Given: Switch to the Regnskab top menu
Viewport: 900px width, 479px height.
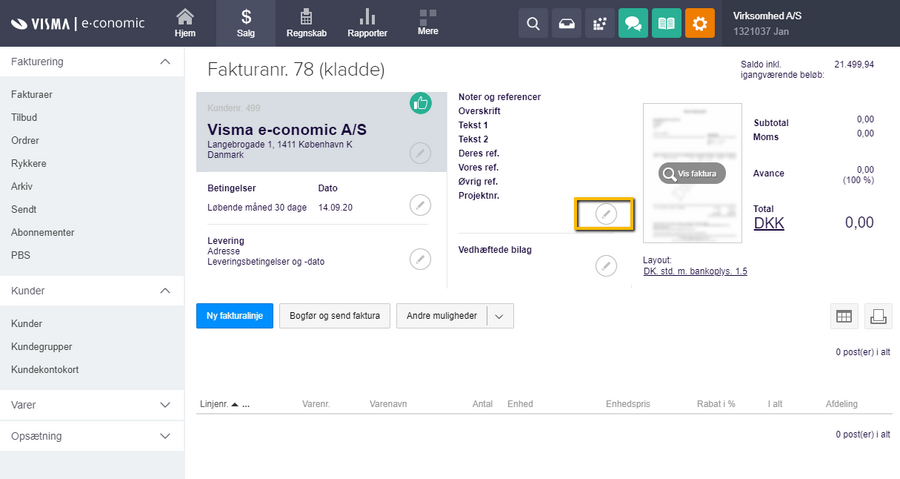Looking at the screenshot, I should pyautogui.click(x=308, y=23).
